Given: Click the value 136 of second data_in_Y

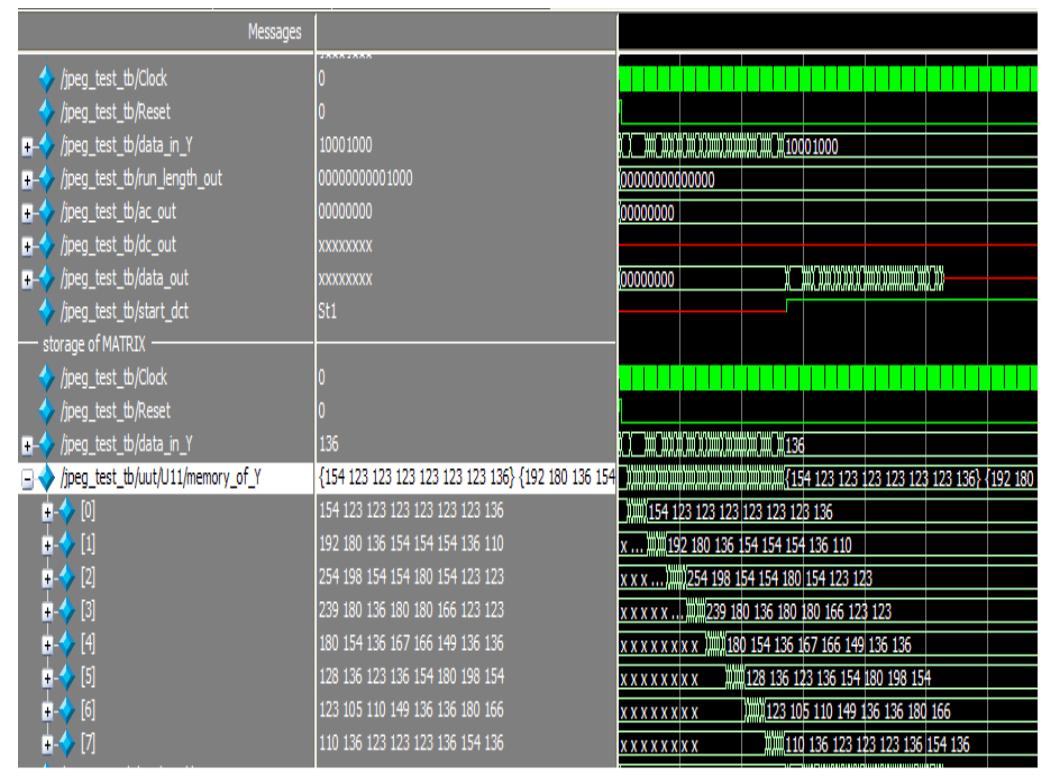Looking at the screenshot, I should (329, 444).
